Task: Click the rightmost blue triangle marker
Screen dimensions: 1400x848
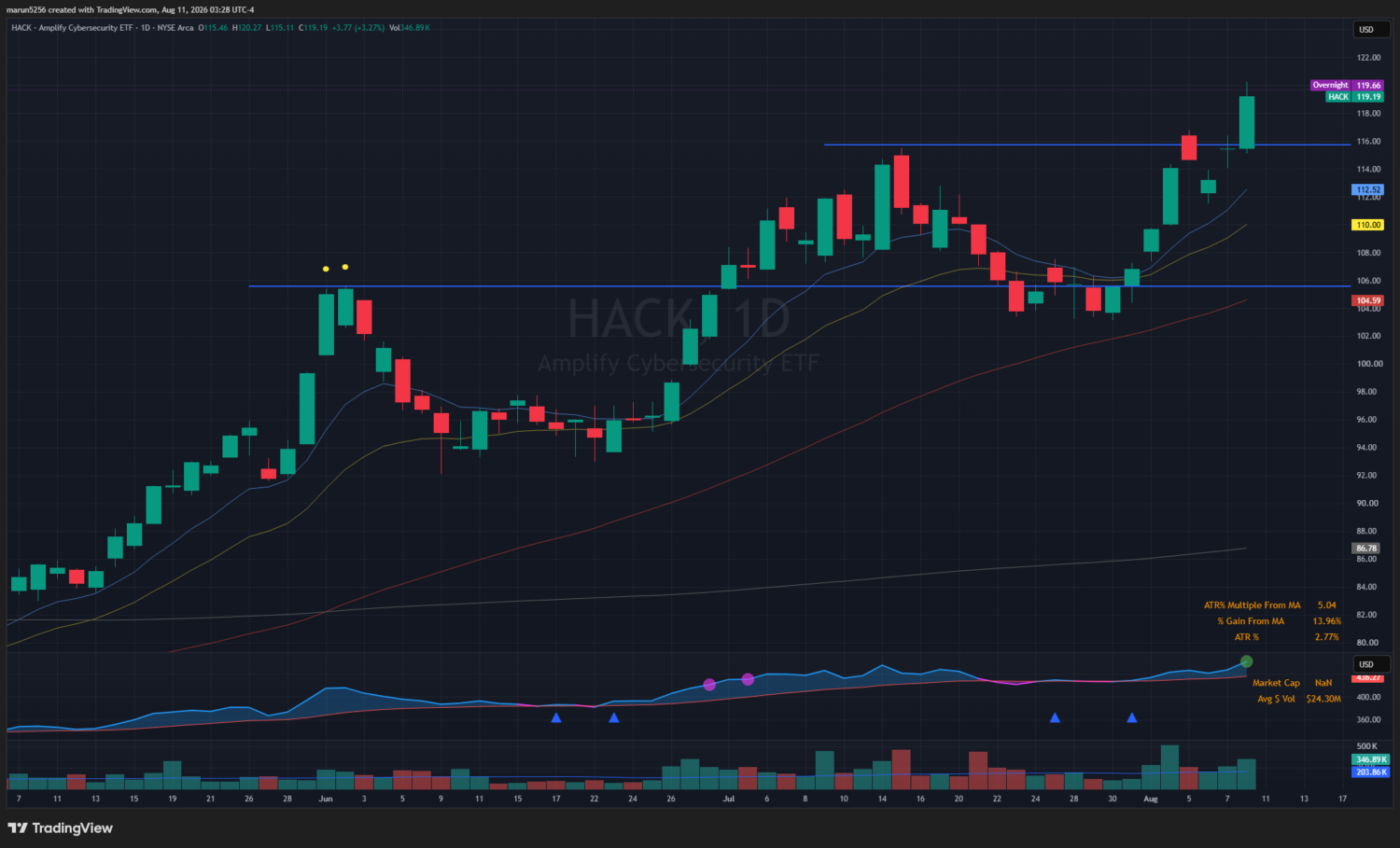Action: (1132, 717)
